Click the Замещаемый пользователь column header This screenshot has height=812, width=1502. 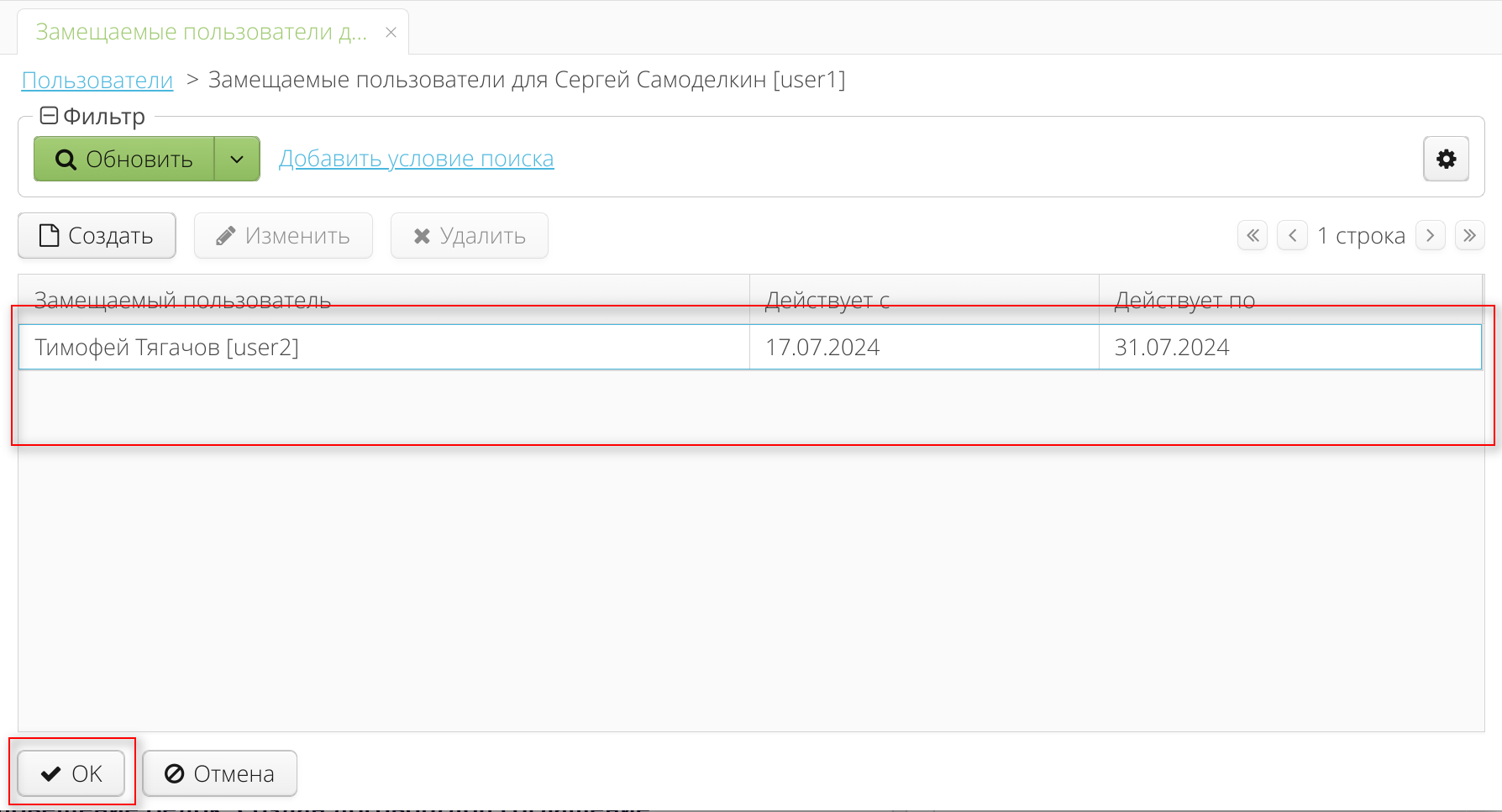click(183, 300)
